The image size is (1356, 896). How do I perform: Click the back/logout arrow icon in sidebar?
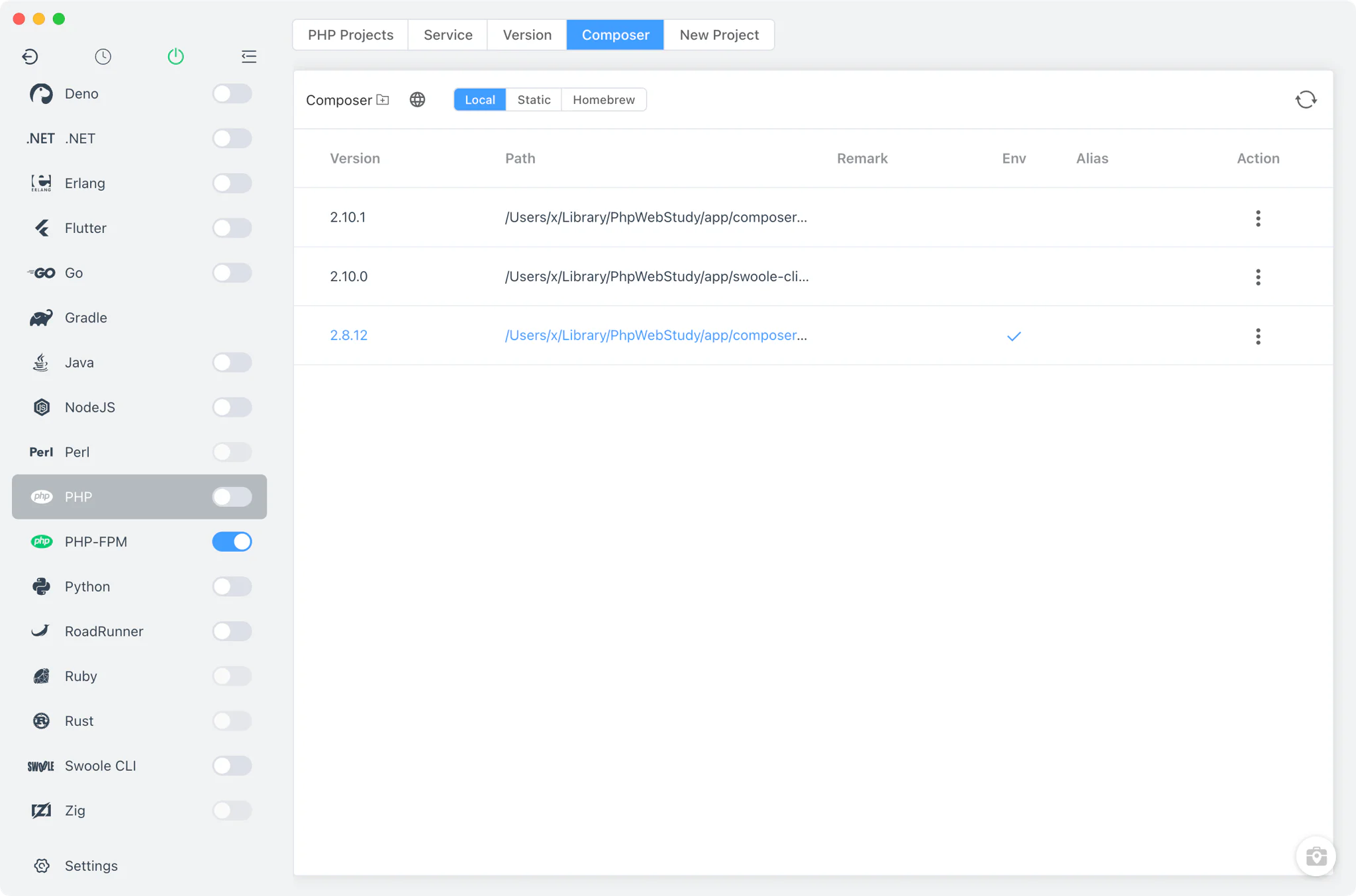[30, 57]
